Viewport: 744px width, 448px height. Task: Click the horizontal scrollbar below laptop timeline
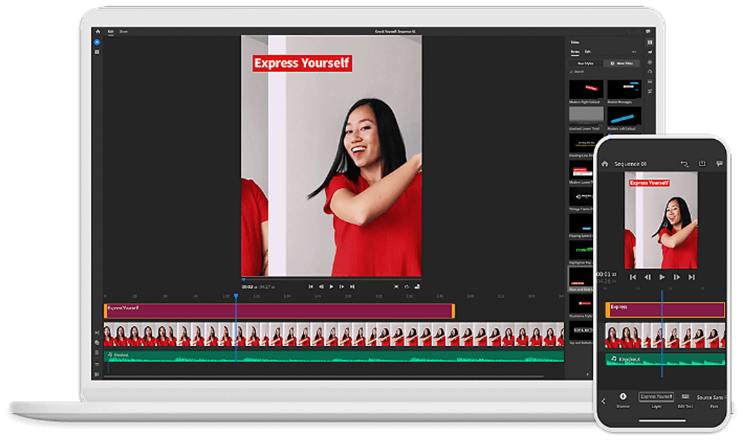pyautogui.click(x=326, y=376)
